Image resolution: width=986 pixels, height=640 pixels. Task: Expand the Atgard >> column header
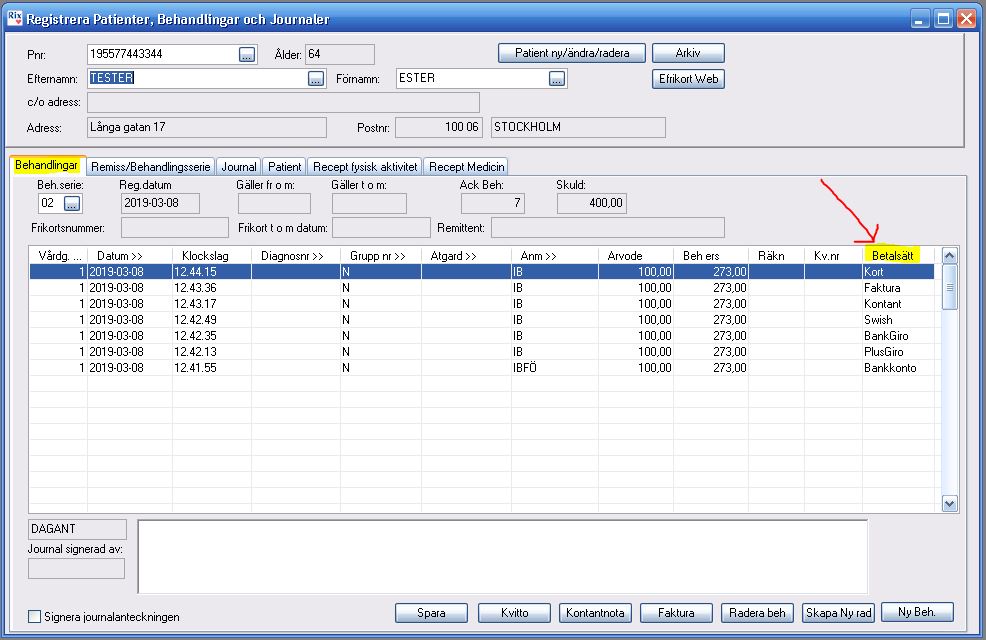pyautogui.click(x=453, y=256)
